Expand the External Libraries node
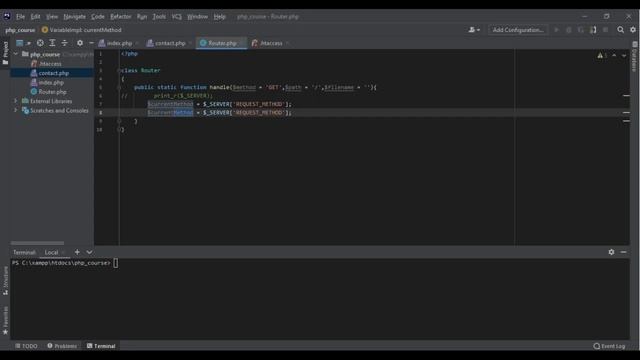 click(16, 101)
